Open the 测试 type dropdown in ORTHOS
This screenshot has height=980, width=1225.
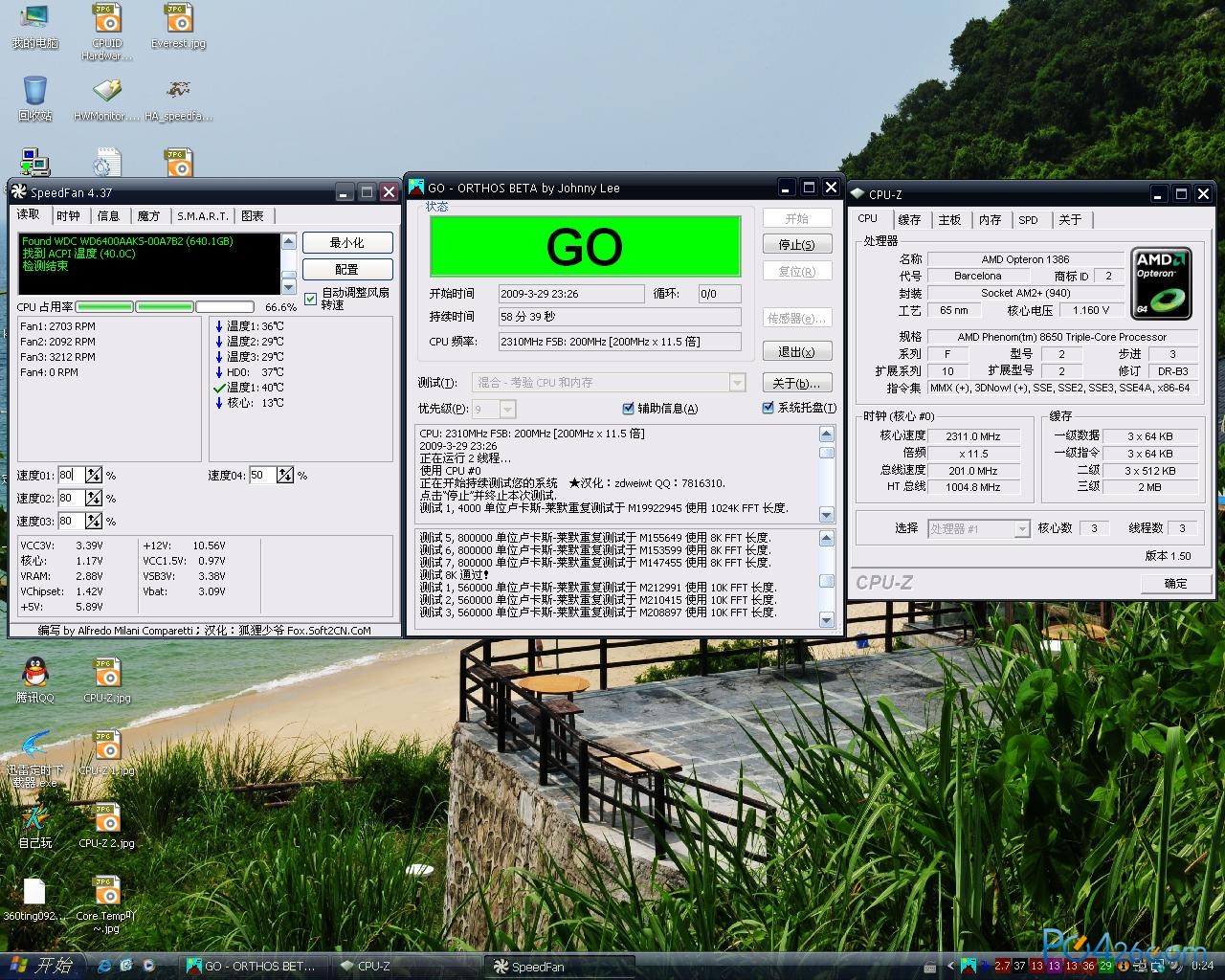click(x=737, y=383)
